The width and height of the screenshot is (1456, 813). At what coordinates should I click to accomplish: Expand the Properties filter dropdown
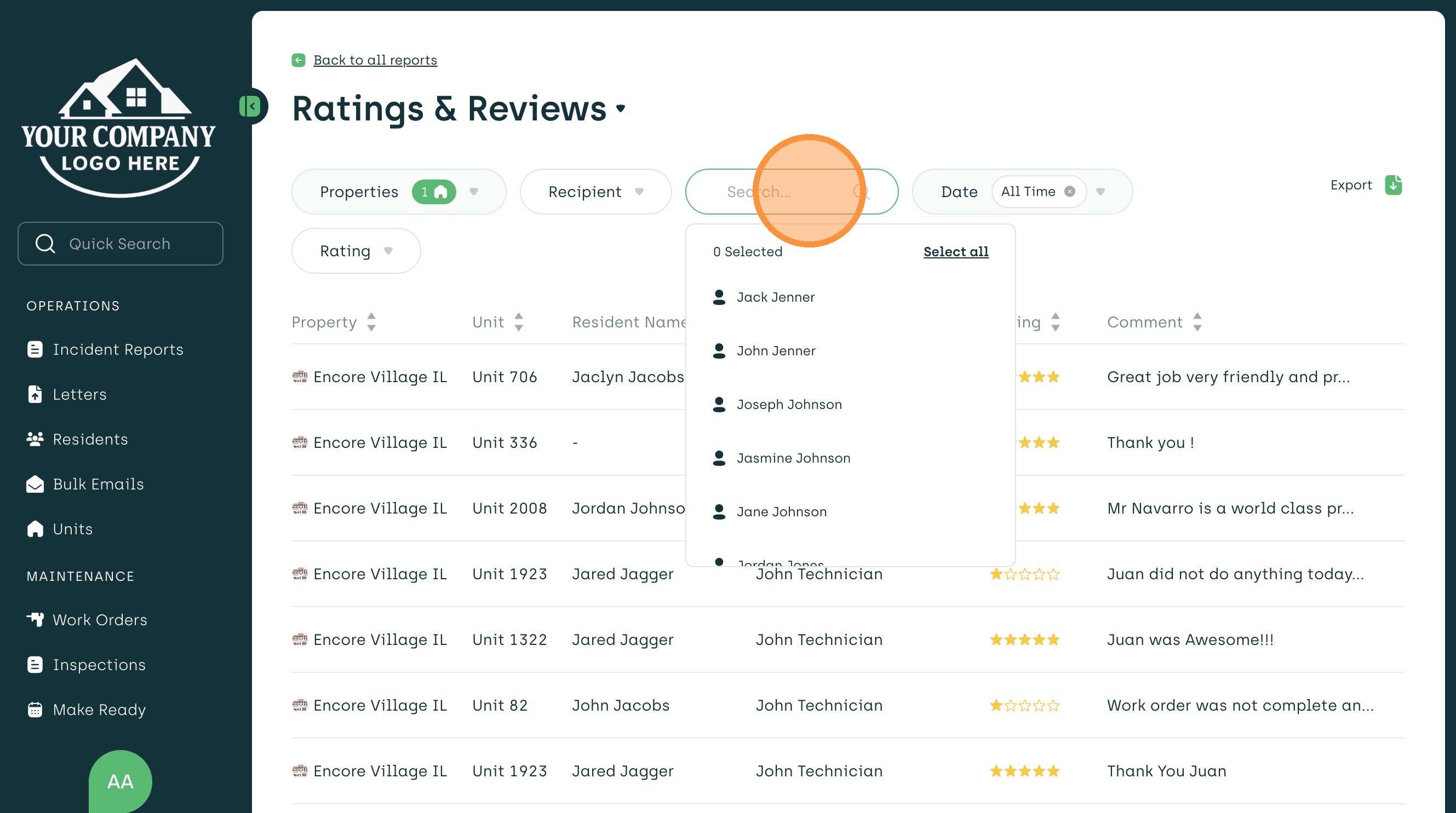[x=474, y=192]
